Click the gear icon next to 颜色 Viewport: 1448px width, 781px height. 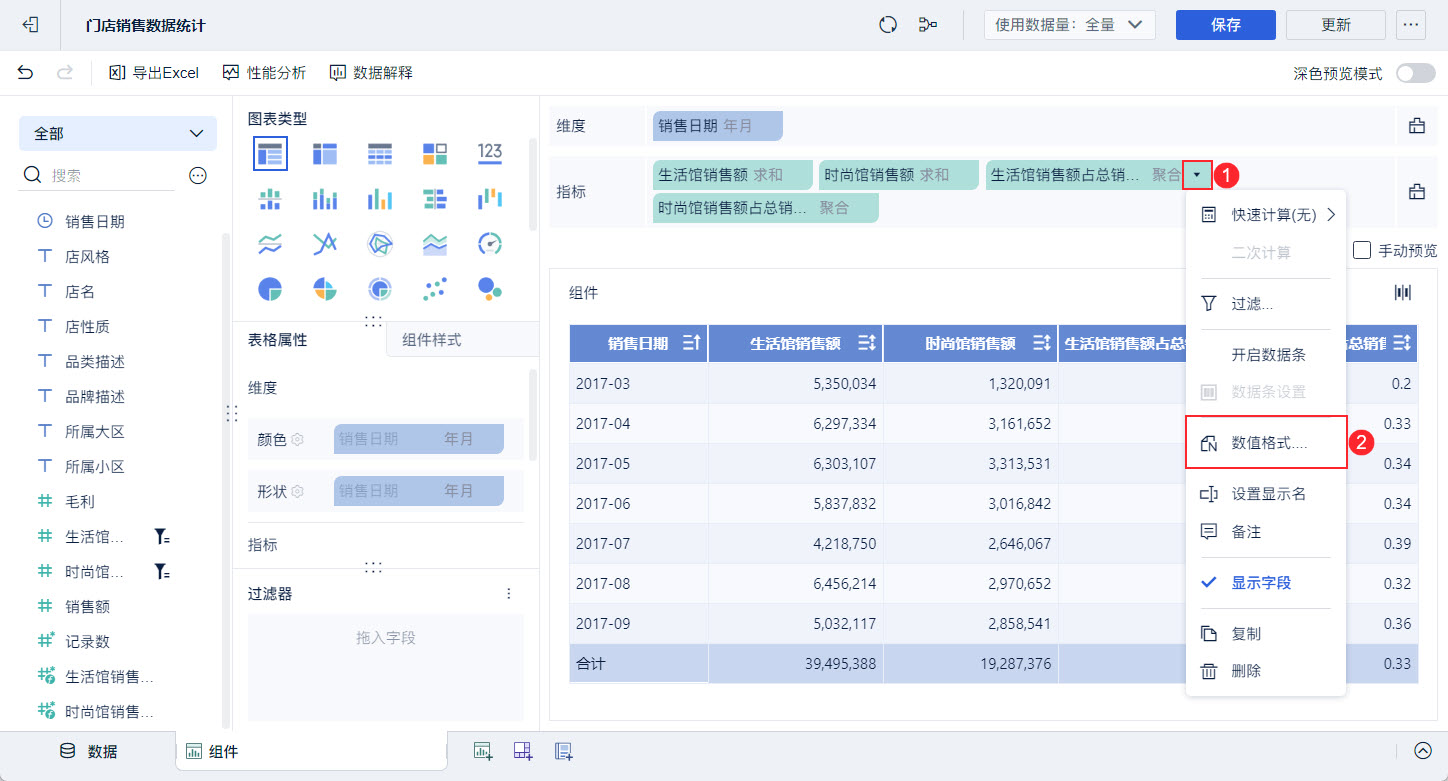point(297,439)
